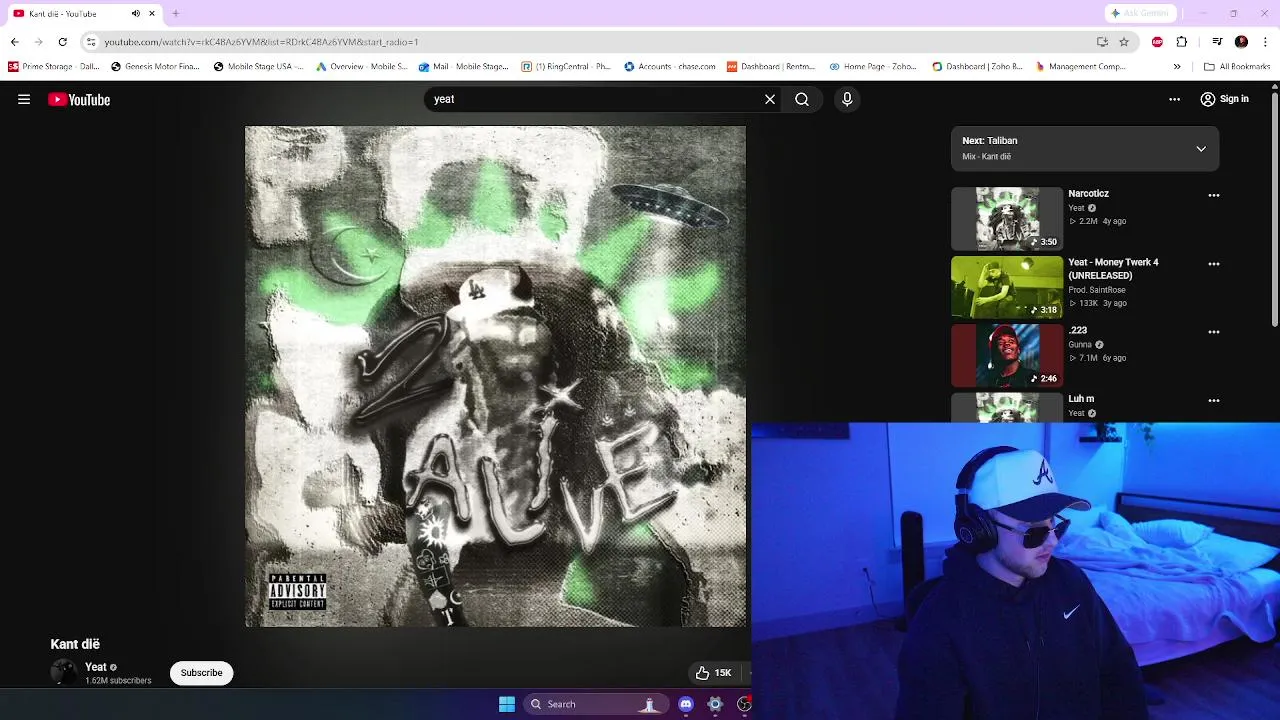This screenshot has height=720, width=1280.
Task: Play the .223 Gunna video thumbnail
Action: (1007, 355)
